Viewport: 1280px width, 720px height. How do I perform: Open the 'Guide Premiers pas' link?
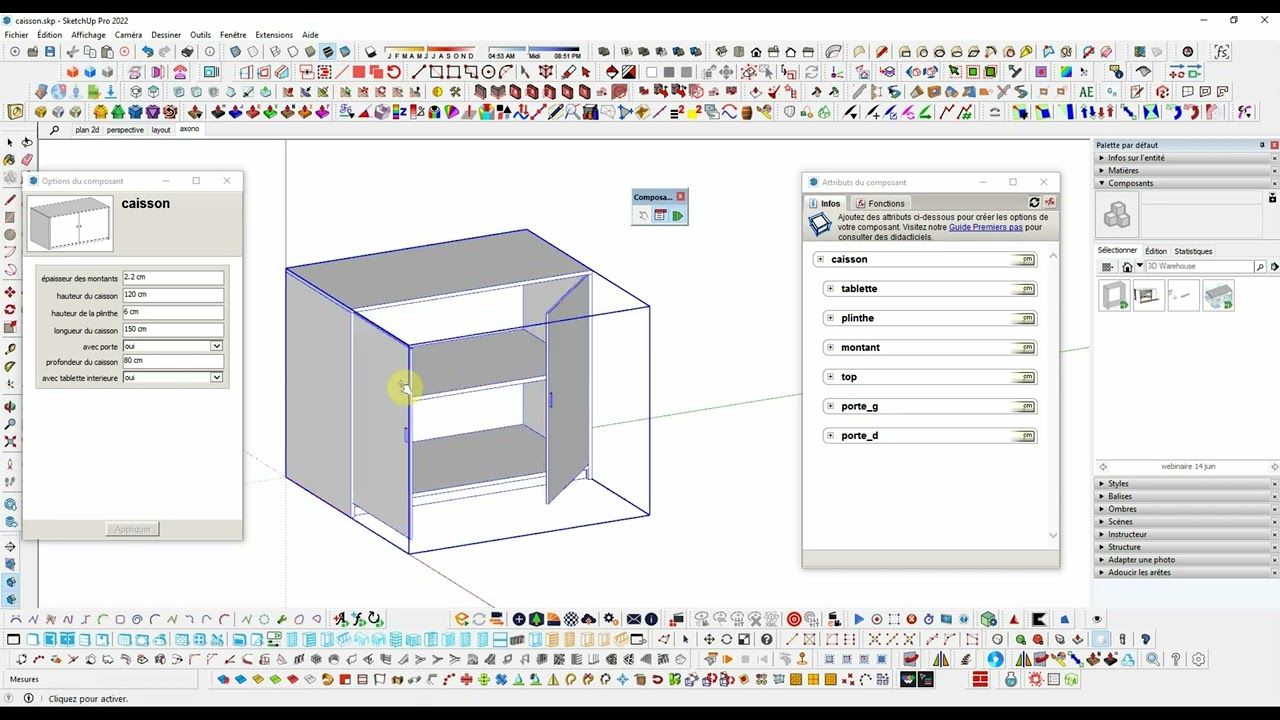pos(986,227)
